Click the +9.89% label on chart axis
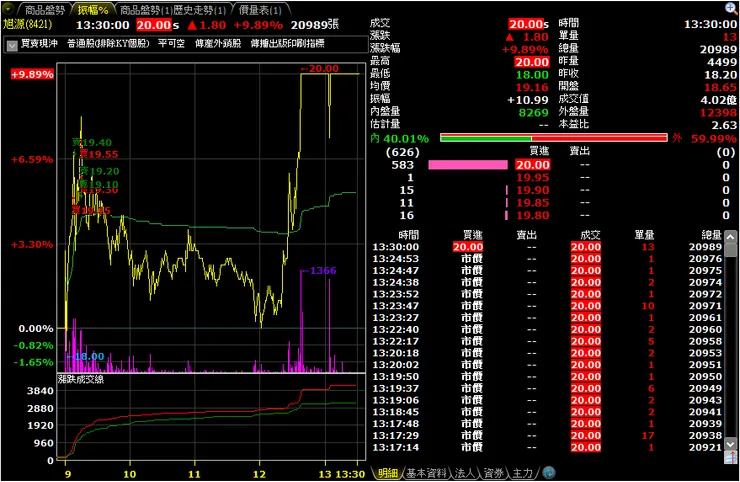 coord(32,75)
